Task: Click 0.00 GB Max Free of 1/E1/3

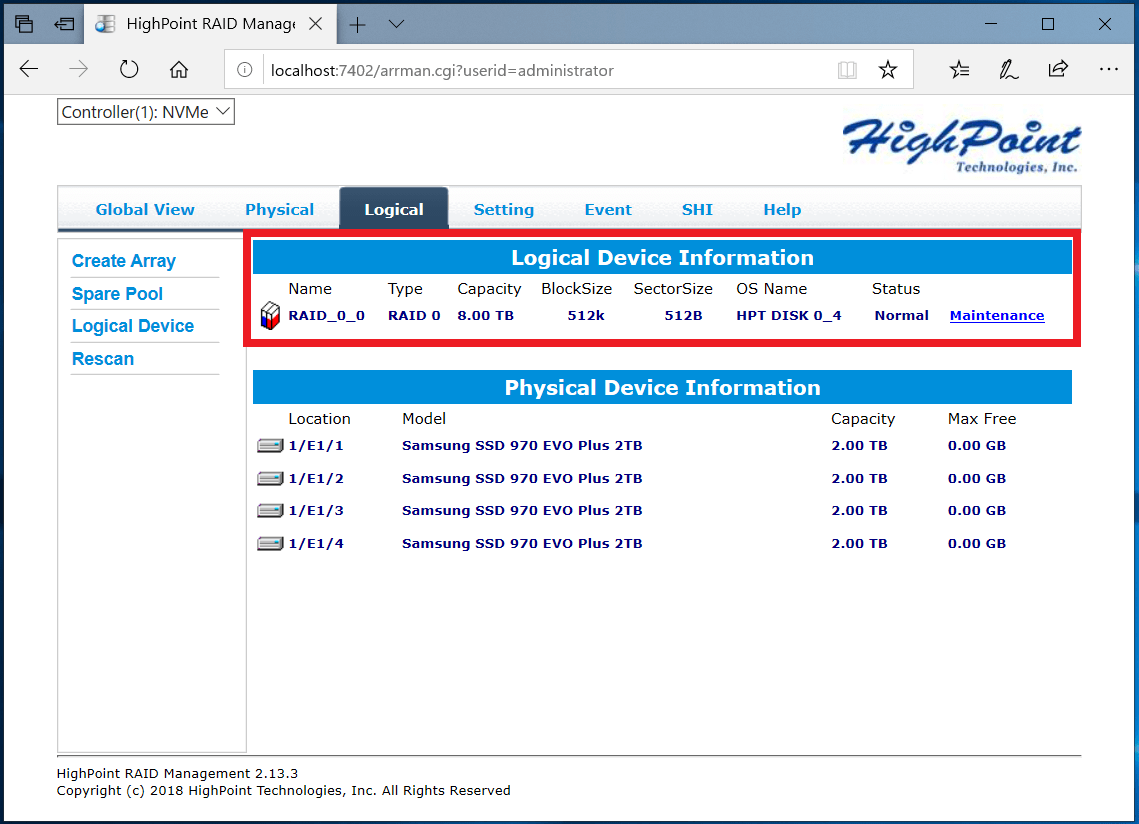Action: [x=976, y=511]
